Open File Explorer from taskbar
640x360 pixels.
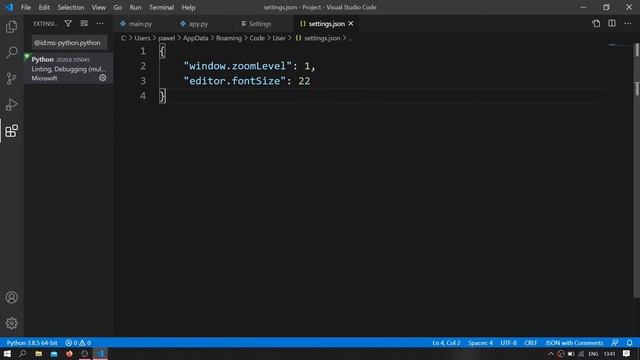pos(38,354)
